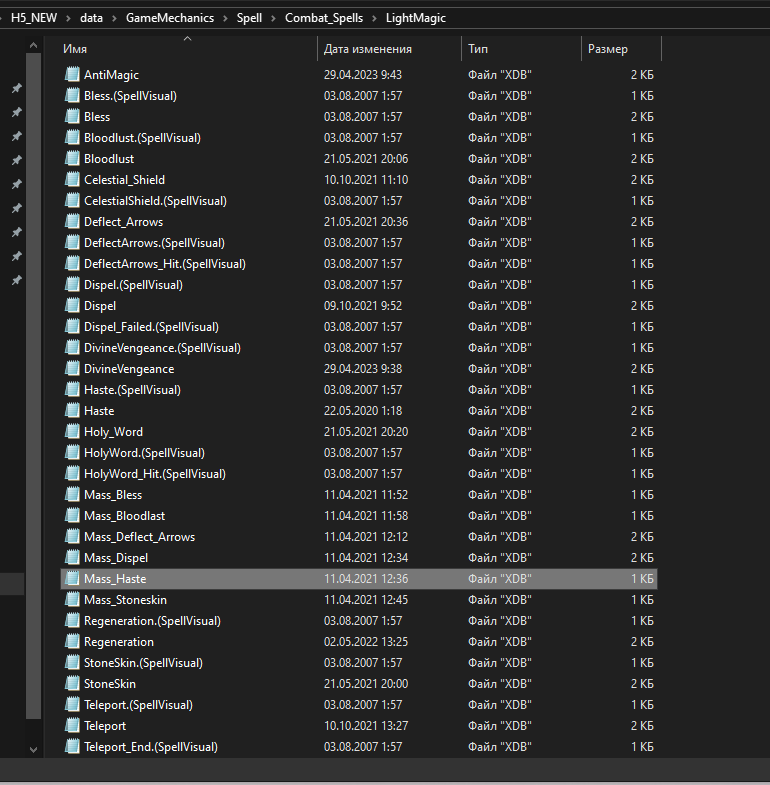Expand breadcrumb chevron after Spell
This screenshot has width=770, height=785.
pyautogui.click(x=273, y=19)
